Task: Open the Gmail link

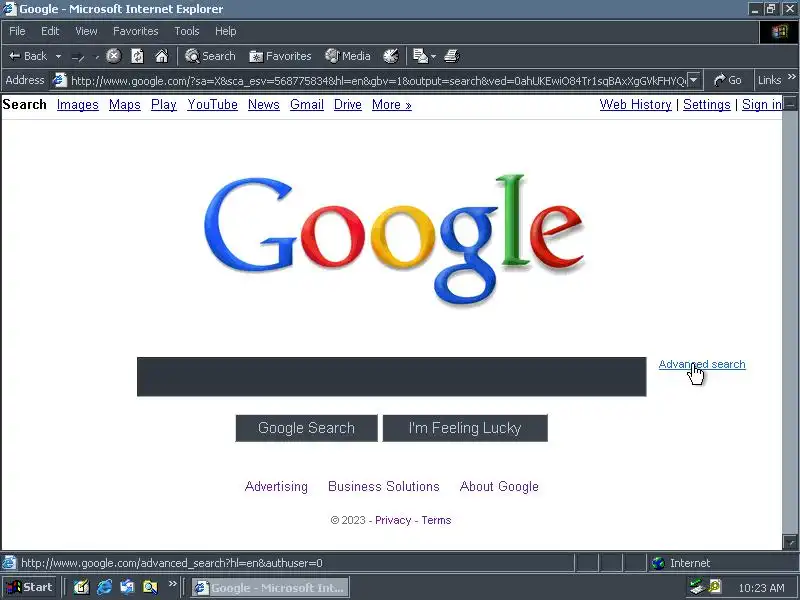Action: coord(307,105)
